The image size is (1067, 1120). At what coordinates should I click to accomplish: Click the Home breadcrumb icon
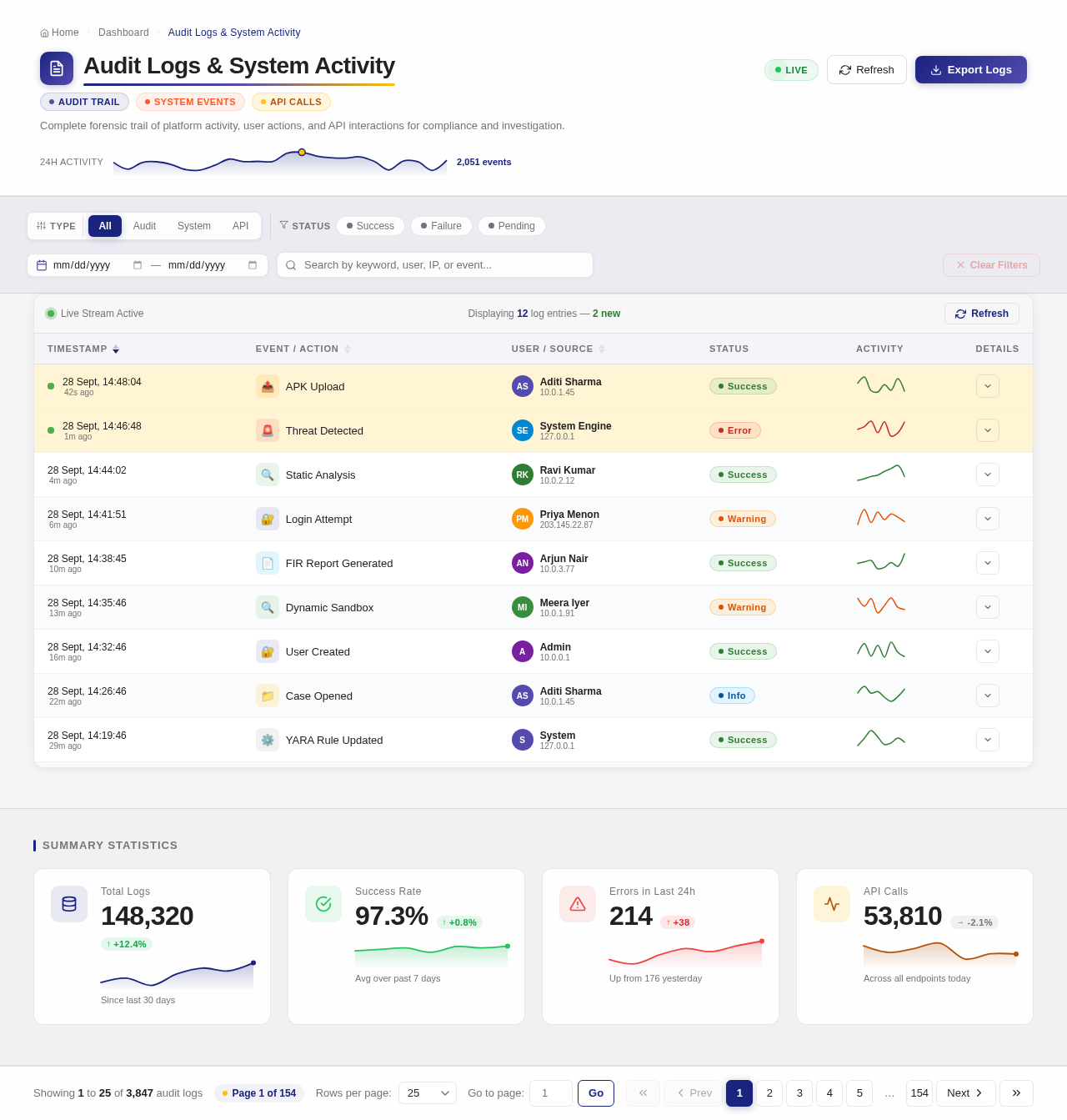tap(44, 33)
